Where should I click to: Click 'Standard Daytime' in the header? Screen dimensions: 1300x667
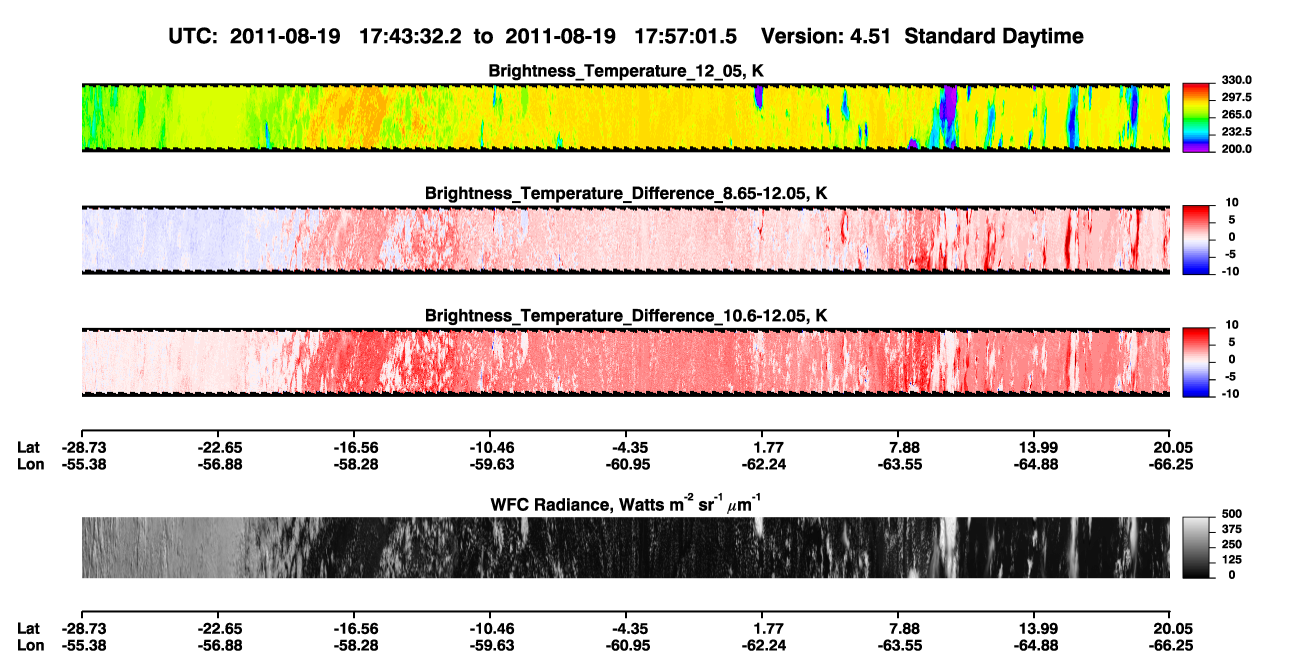coord(992,37)
